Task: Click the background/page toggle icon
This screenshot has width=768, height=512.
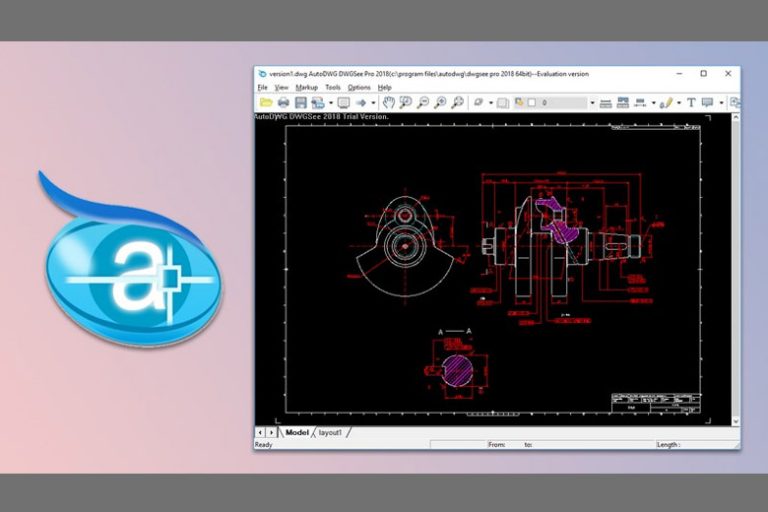Action: coord(503,103)
